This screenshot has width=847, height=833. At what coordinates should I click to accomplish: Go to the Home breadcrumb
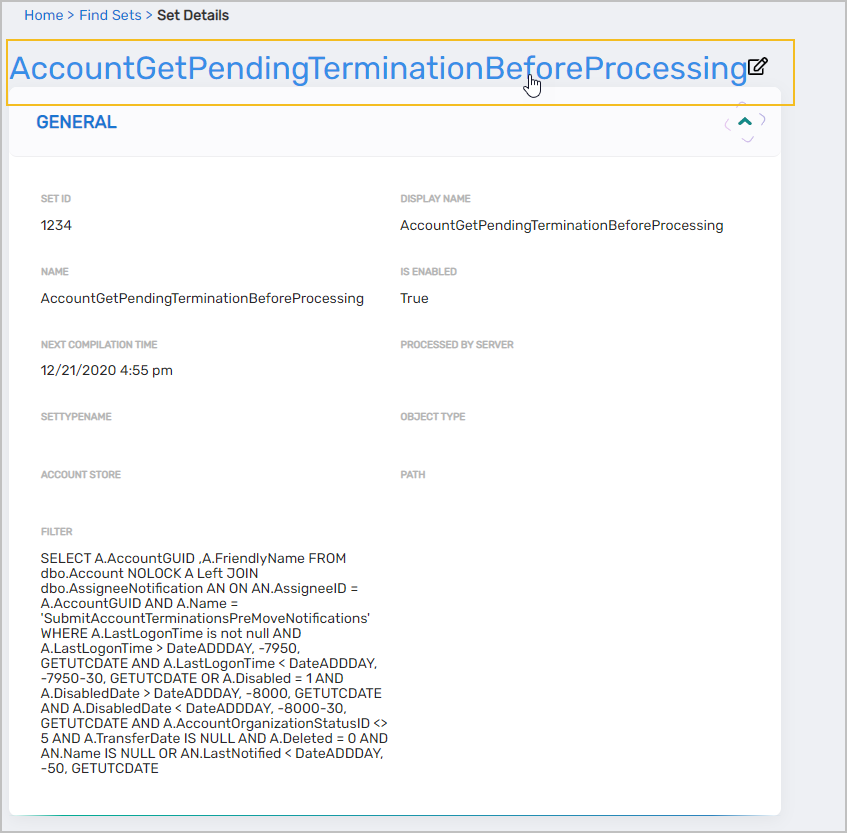click(x=43, y=15)
